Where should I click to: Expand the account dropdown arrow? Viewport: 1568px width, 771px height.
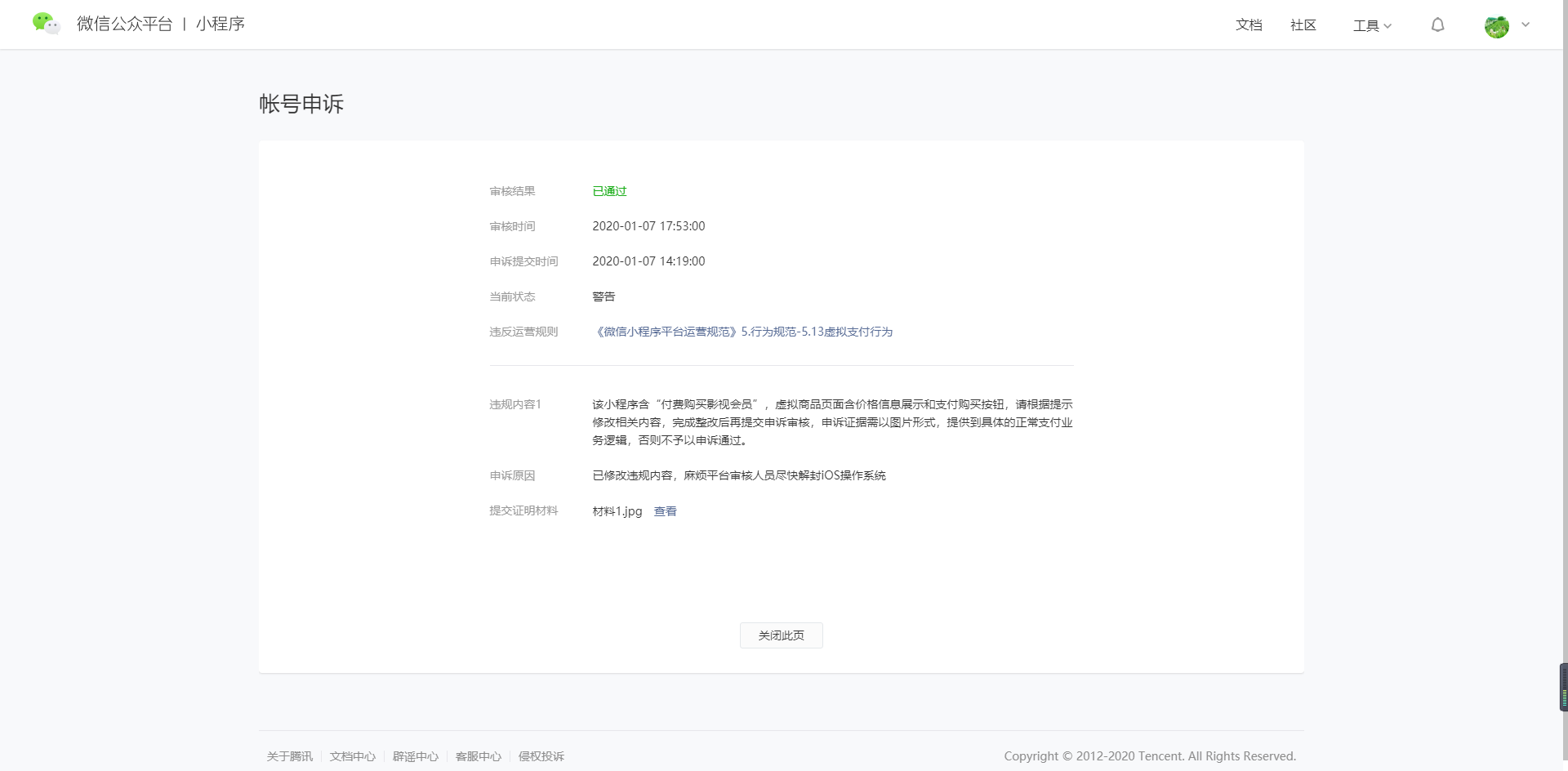point(1526,25)
